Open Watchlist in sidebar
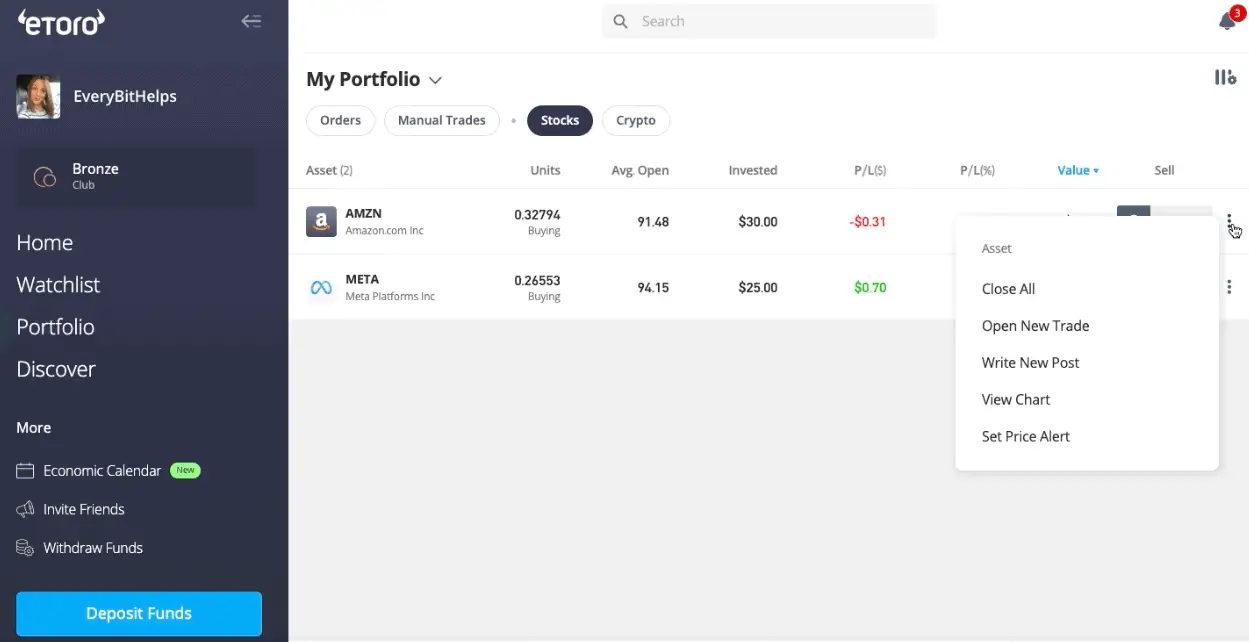Screen dimensions: 1249x642 [58, 285]
